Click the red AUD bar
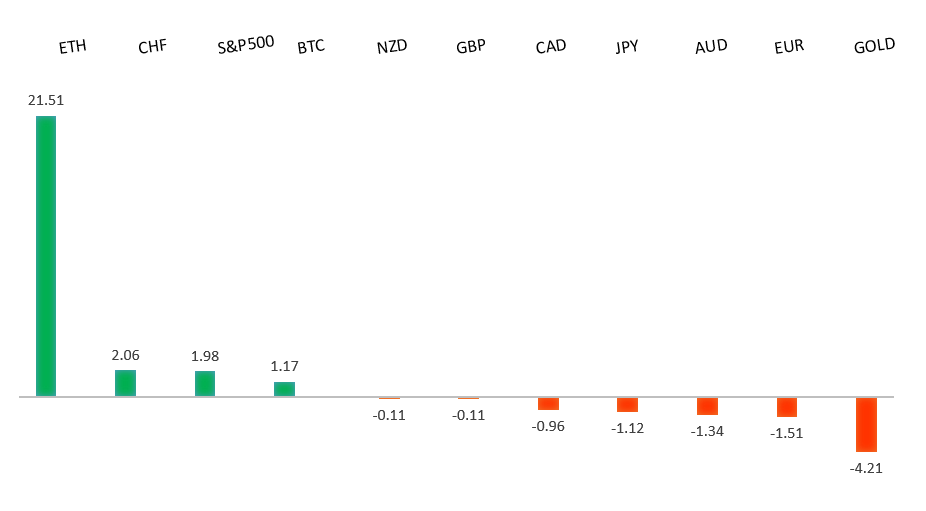This screenshot has height=511, width=926. 707,406
